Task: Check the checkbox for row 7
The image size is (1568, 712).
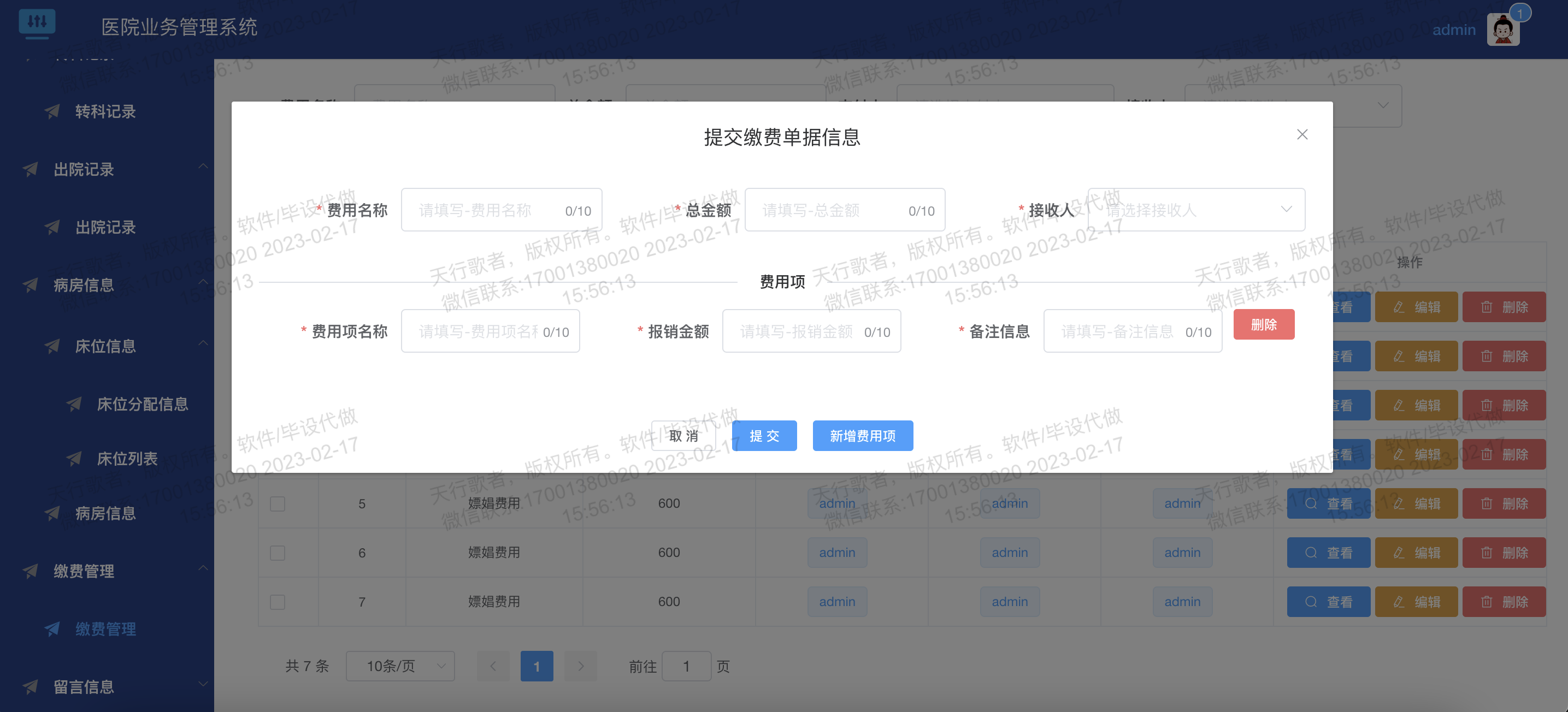Action: (x=278, y=601)
